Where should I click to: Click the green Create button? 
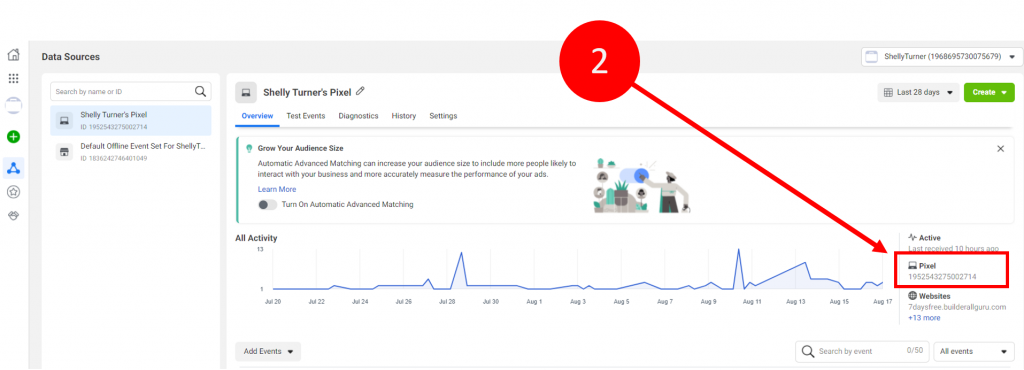[989, 93]
